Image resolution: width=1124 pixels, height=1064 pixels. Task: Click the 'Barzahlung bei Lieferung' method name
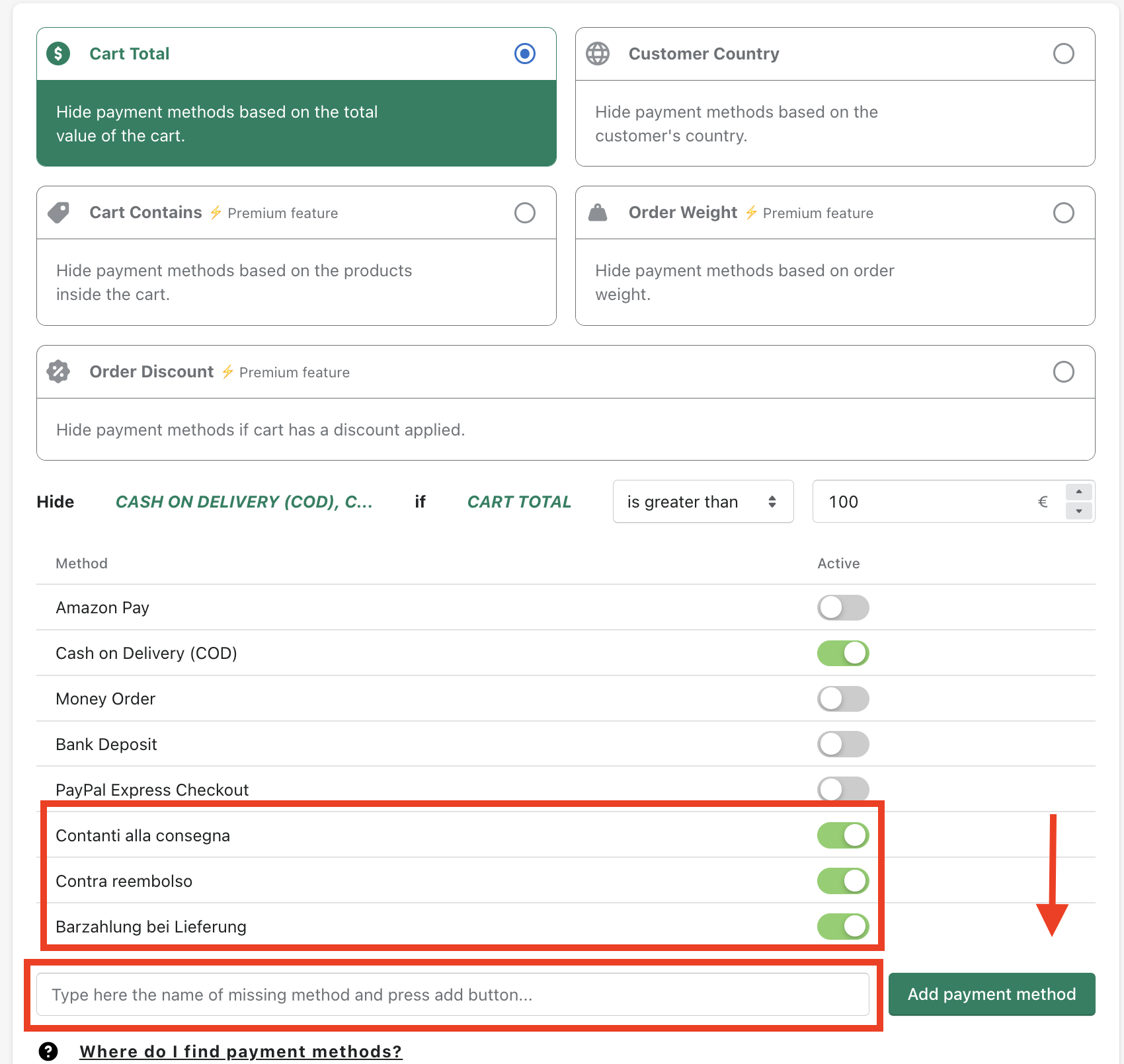click(151, 927)
